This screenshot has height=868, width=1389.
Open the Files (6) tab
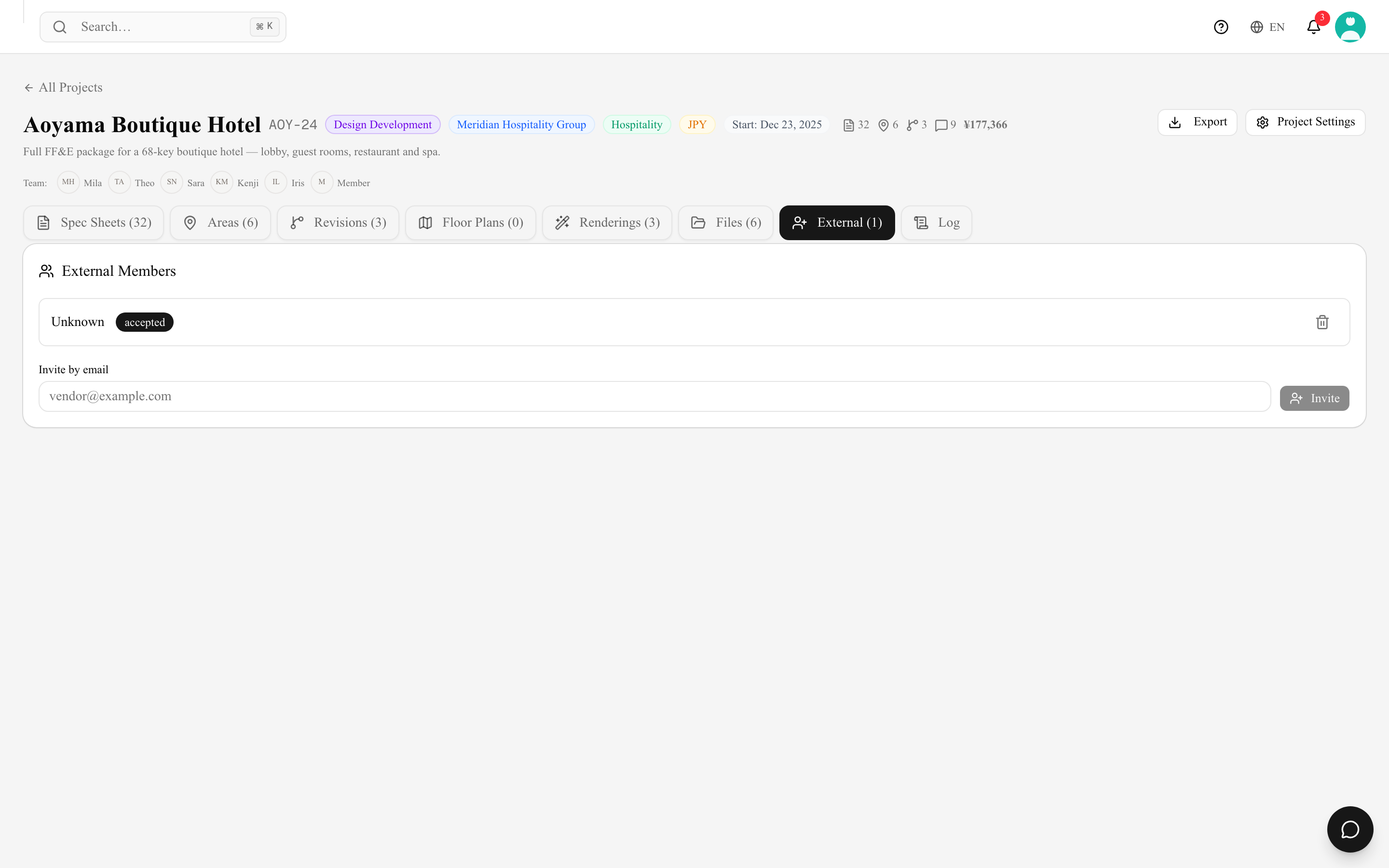(x=726, y=223)
